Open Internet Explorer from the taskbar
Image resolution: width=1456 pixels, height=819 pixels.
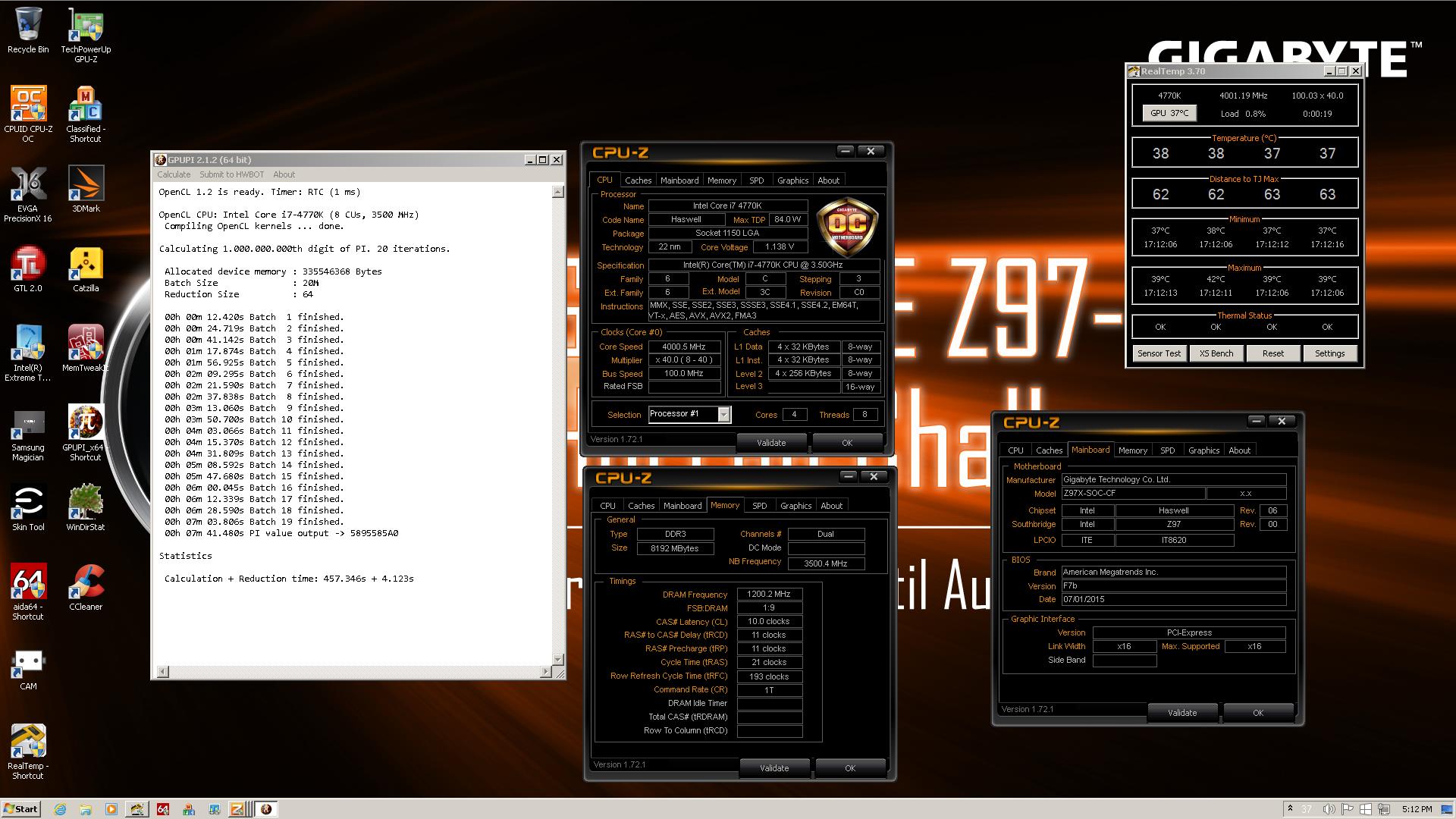61,809
